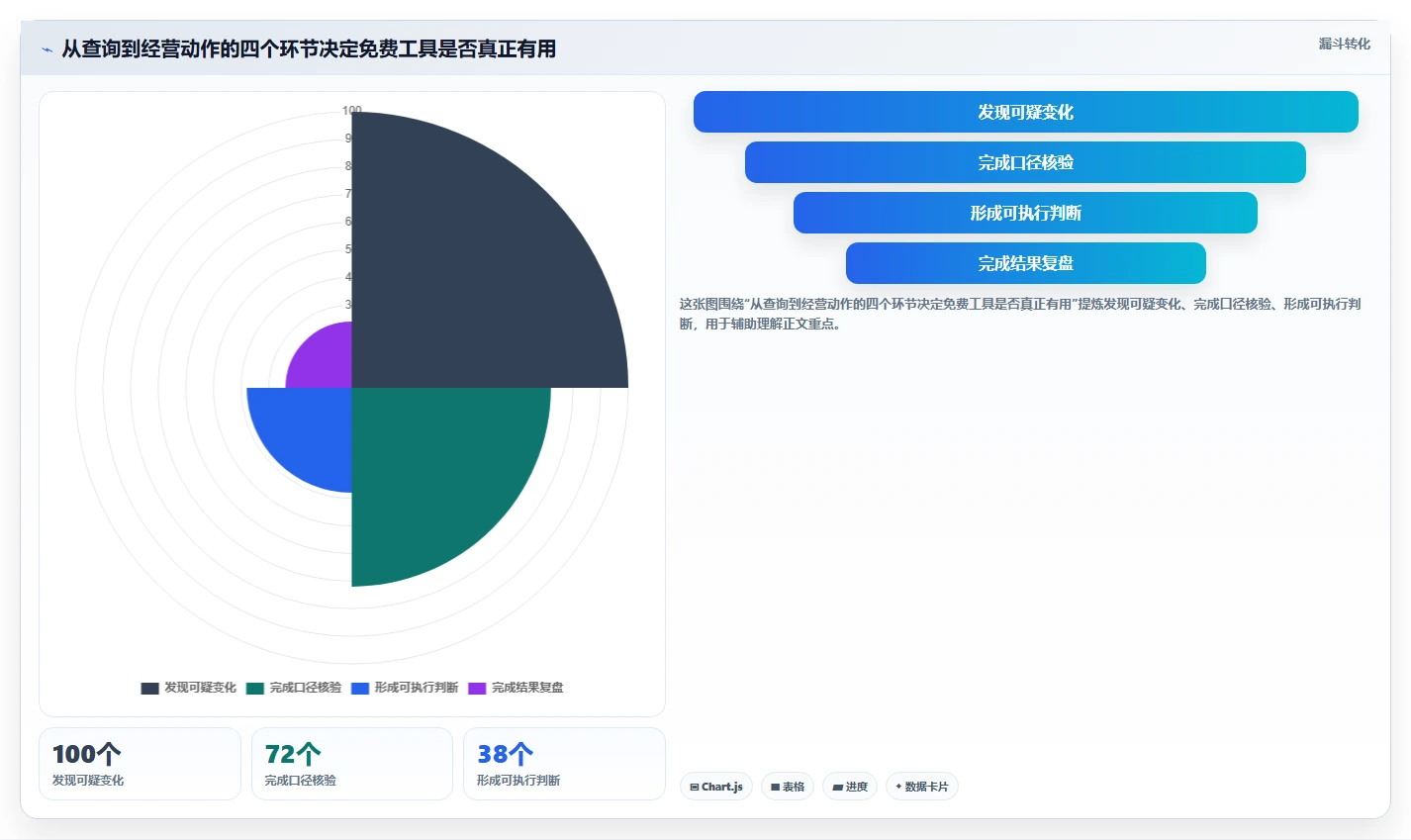Select the 完成结果复盘 funnel bar
This screenshot has height=840, width=1411.
pyautogui.click(x=1025, y=263)
